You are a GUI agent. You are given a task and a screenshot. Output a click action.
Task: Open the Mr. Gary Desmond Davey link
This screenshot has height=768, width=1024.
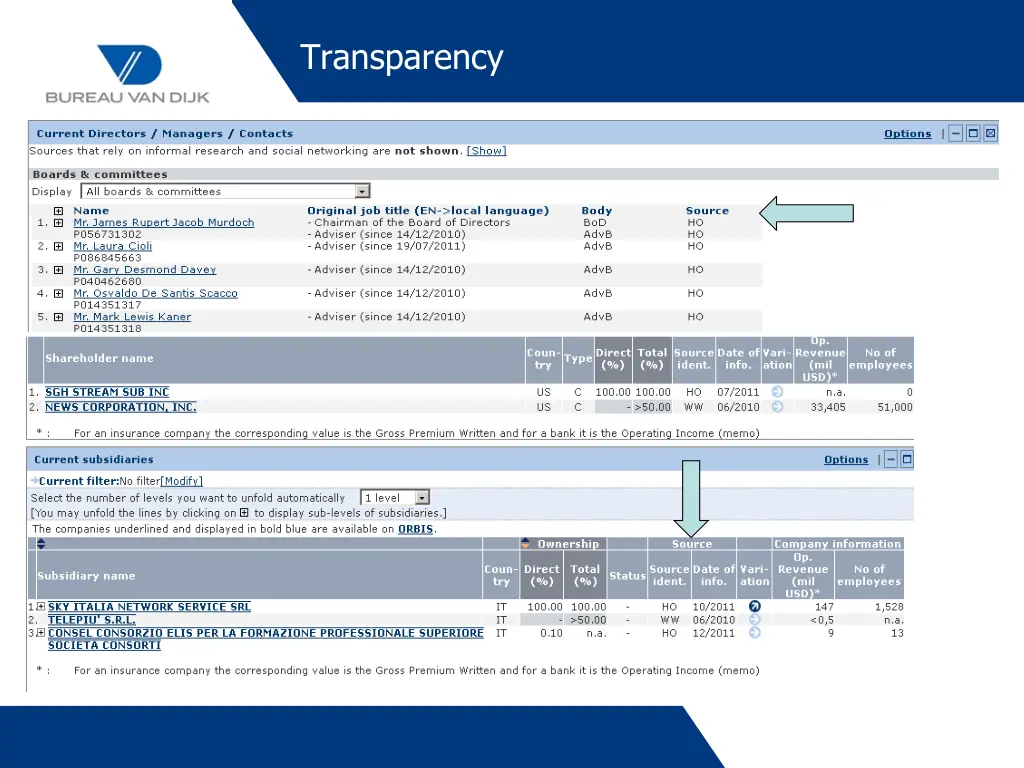[x=144, y=270]
